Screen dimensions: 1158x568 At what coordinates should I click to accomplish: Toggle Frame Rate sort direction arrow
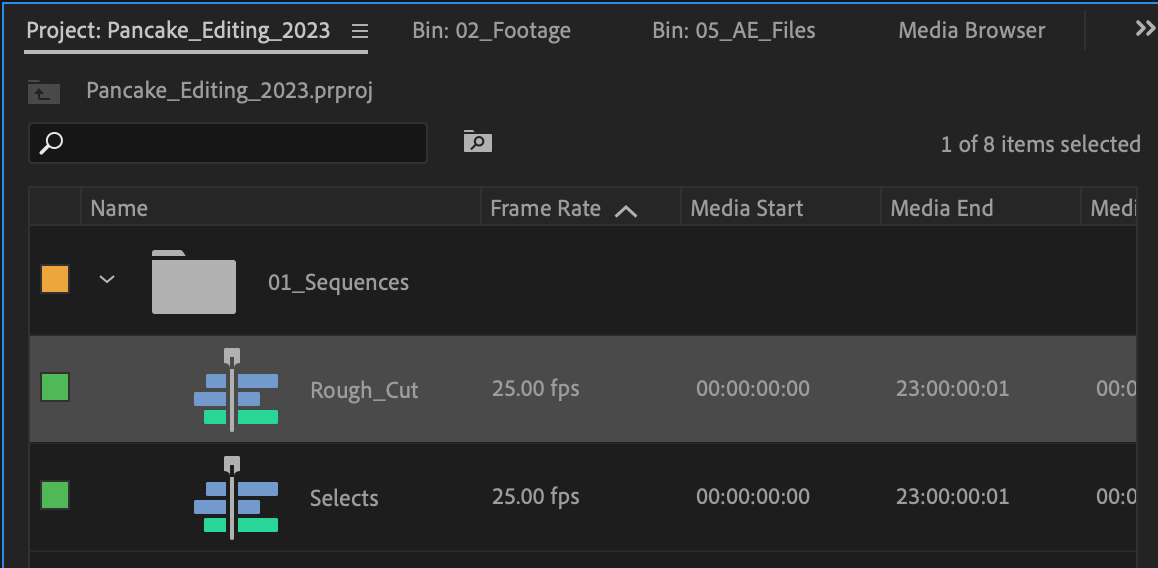626,210
